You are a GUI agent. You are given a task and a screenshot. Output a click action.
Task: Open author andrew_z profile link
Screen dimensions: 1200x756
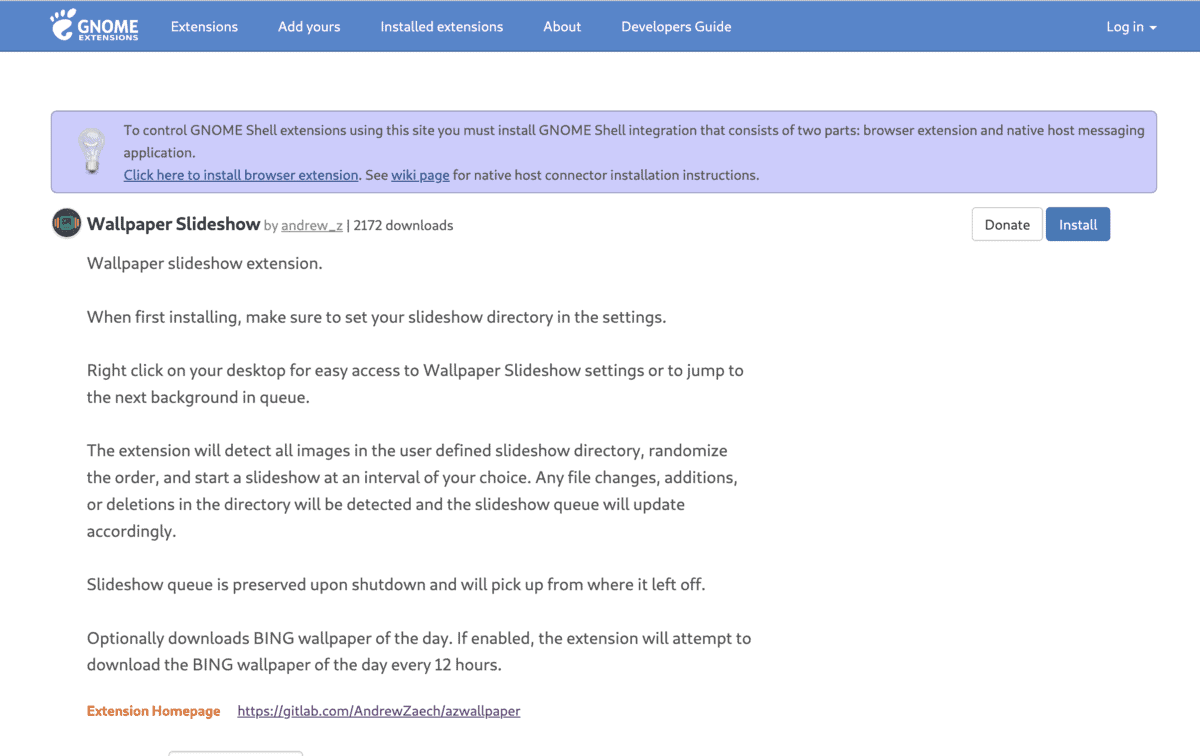tap(312, 225)
